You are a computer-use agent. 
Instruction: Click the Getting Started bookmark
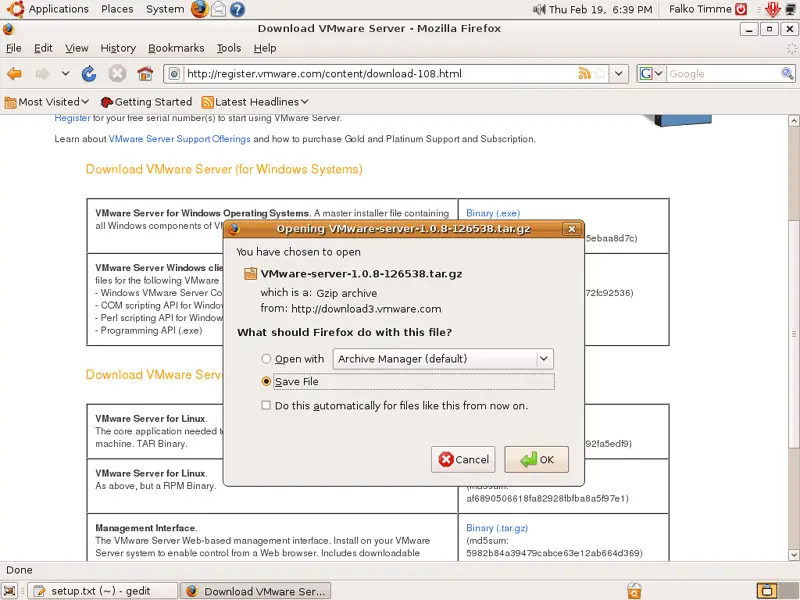click(146, 102)
